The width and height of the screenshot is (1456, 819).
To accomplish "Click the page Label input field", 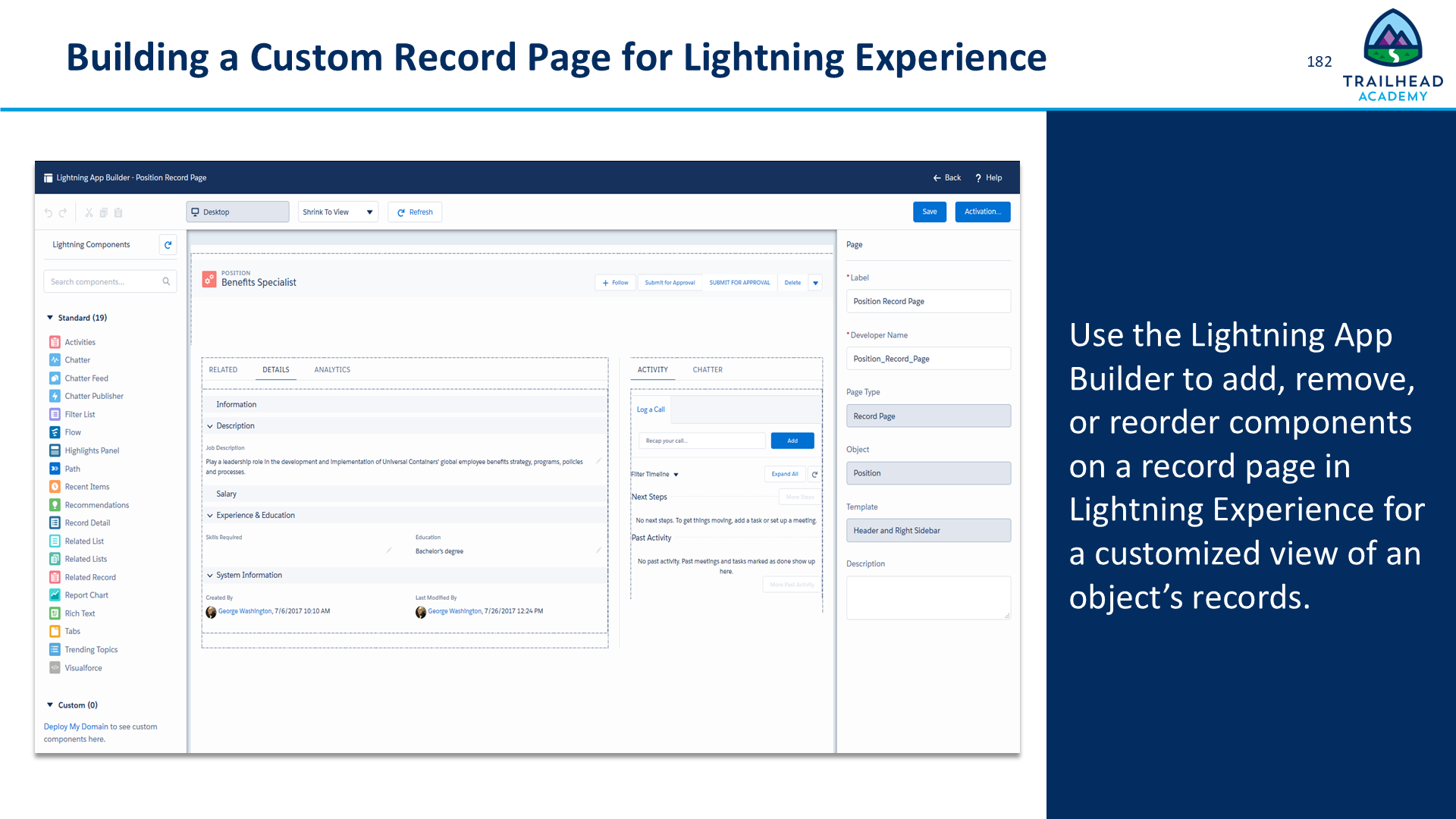I will pyautogui.click(x=928, y=301).
